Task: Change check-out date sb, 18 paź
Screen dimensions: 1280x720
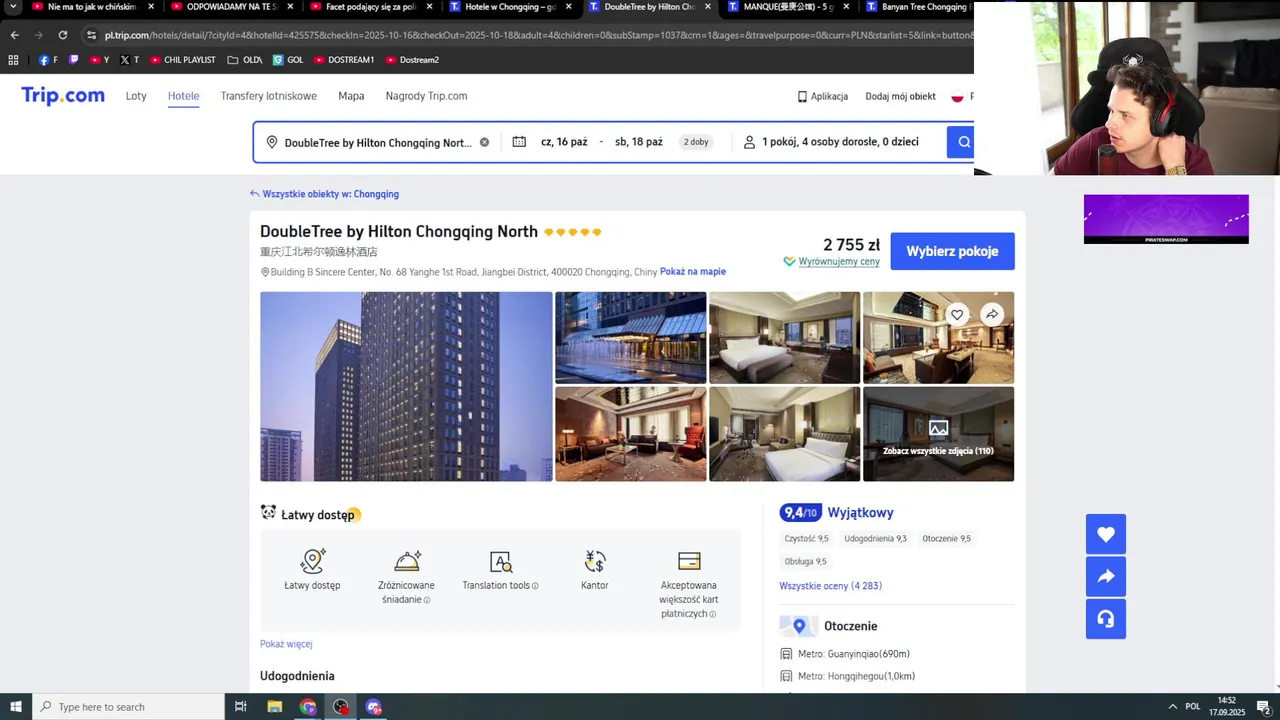Action: point(638,142)
